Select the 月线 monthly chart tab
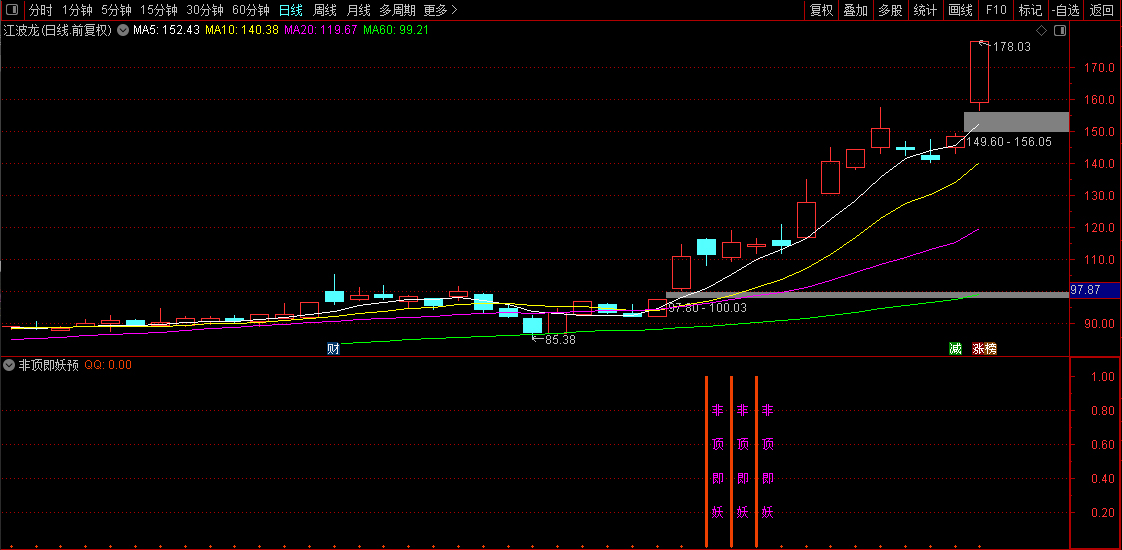The width and height of the screenshot is (1122, 550). point(358,10)
